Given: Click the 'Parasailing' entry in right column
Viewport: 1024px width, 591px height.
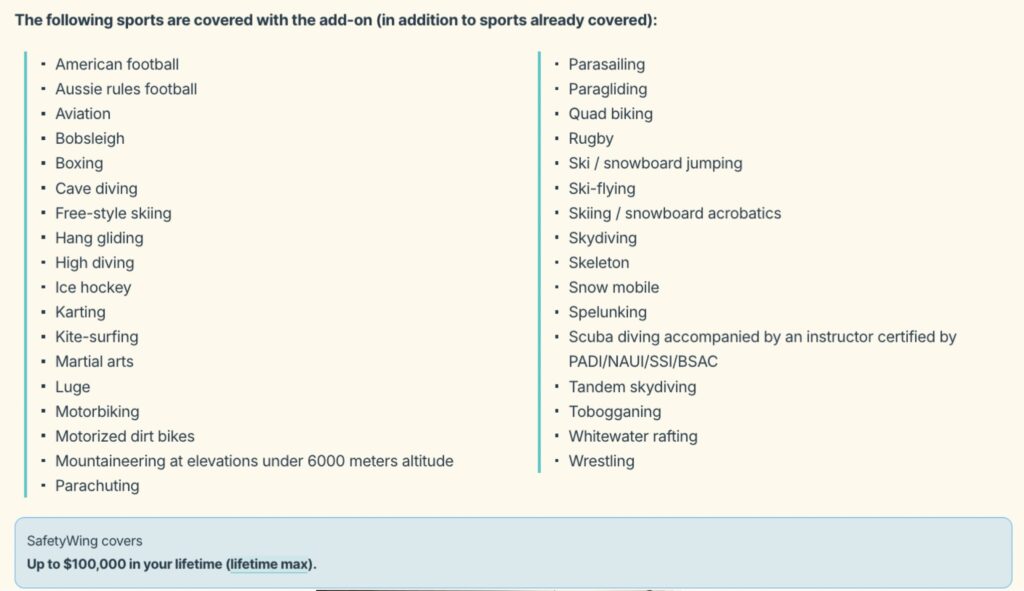Looking at the screenshot, I should tap(607, 65).
